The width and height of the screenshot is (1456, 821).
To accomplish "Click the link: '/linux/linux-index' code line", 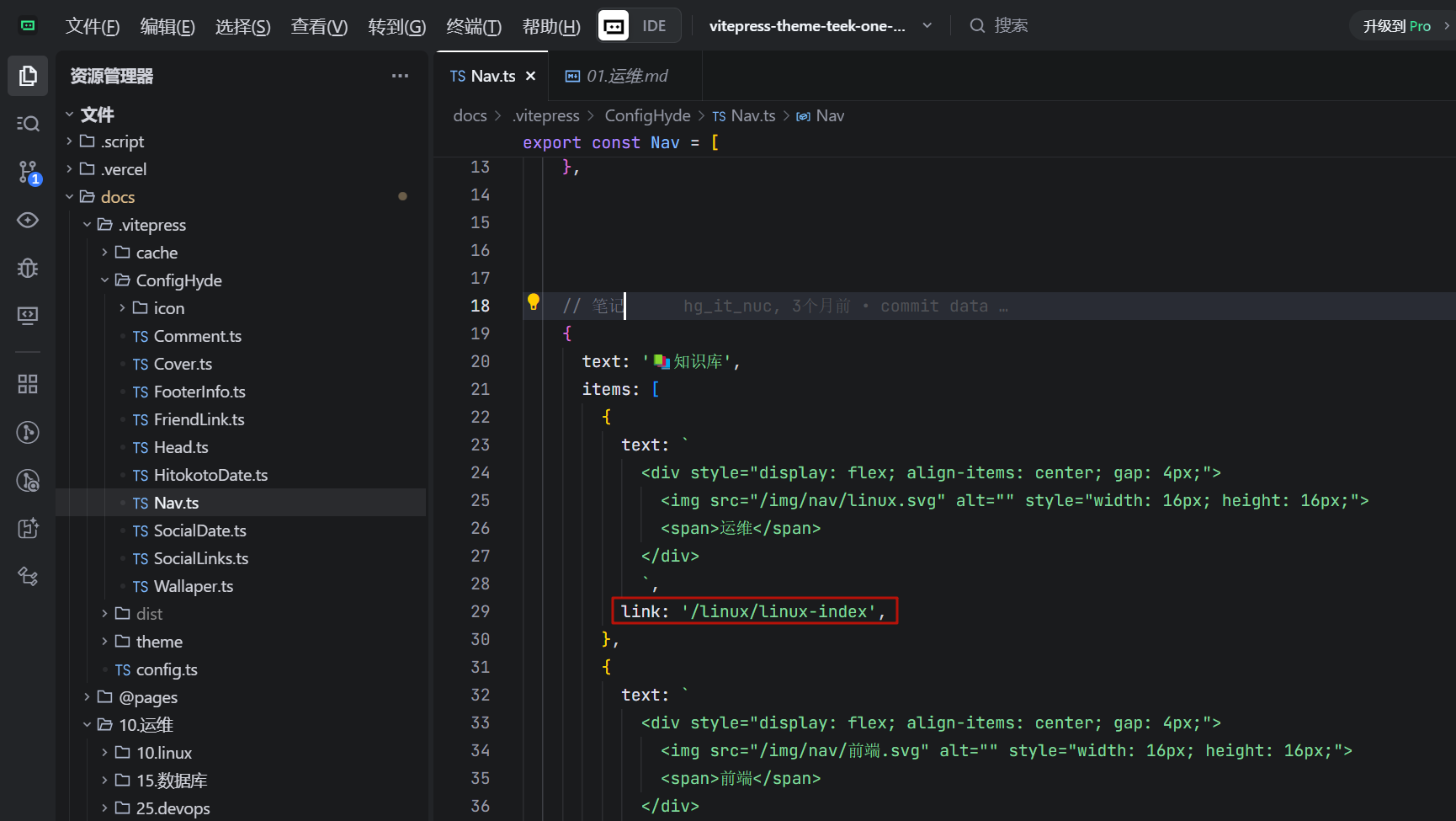I will pyautogui.click(x=754, y=611).
